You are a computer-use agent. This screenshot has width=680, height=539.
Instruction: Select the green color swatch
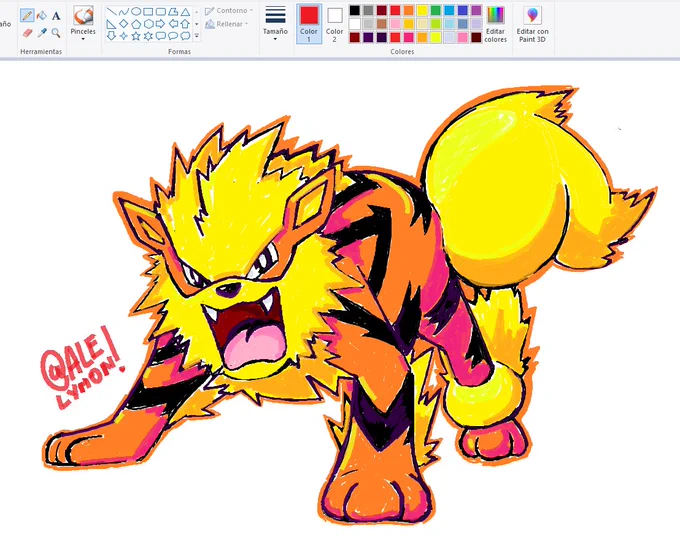pos(436,10)
